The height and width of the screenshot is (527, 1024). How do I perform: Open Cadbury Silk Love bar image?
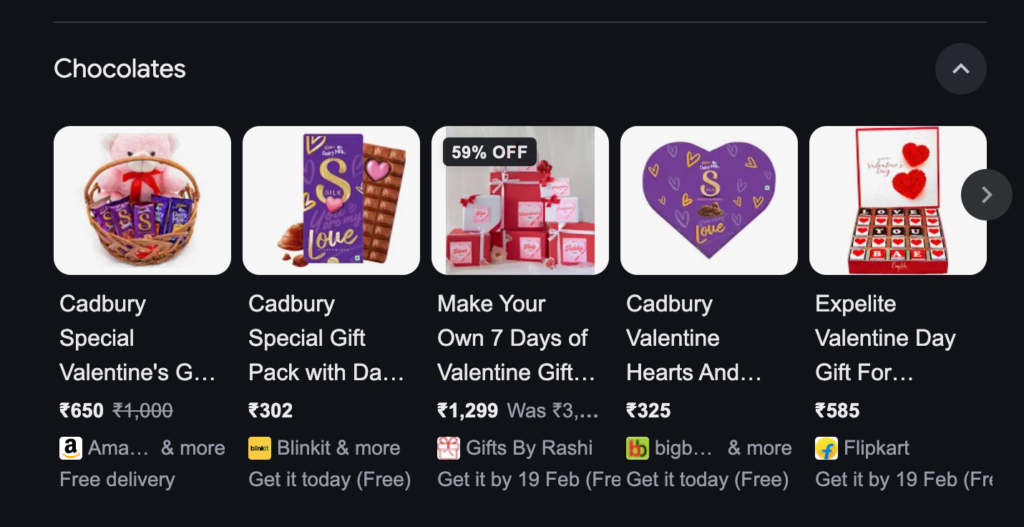click(x=331, y=200)
